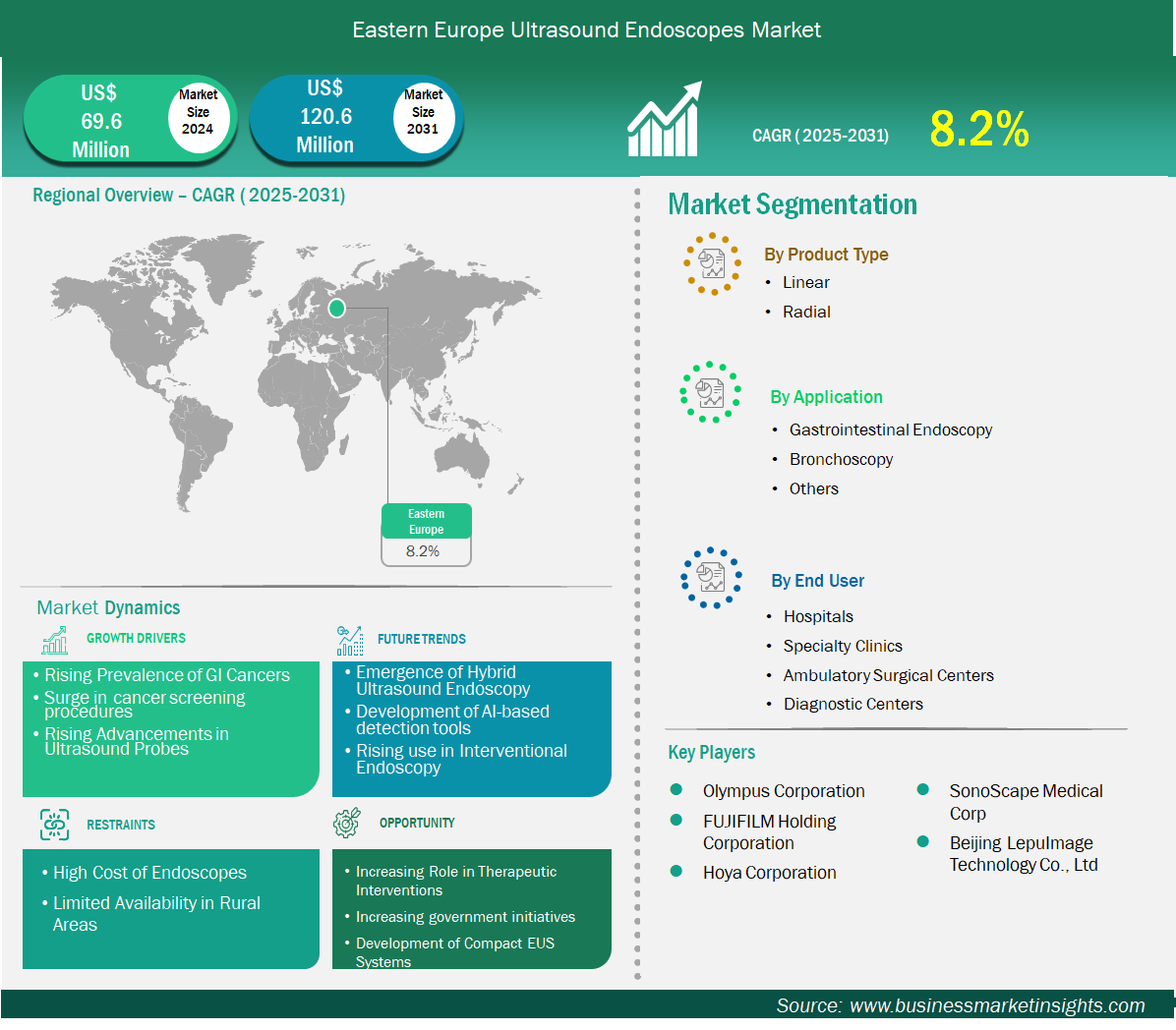Select the Eastern Europe map marker dot
1176x1030 pixels.
pos(336,309)
